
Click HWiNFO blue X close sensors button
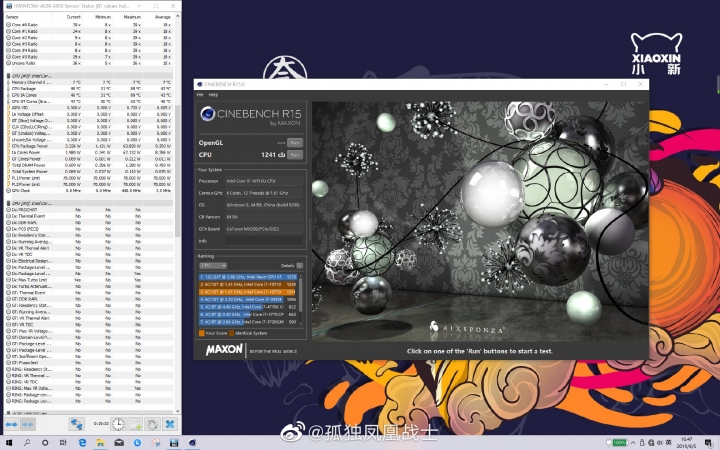coord(170,424)
